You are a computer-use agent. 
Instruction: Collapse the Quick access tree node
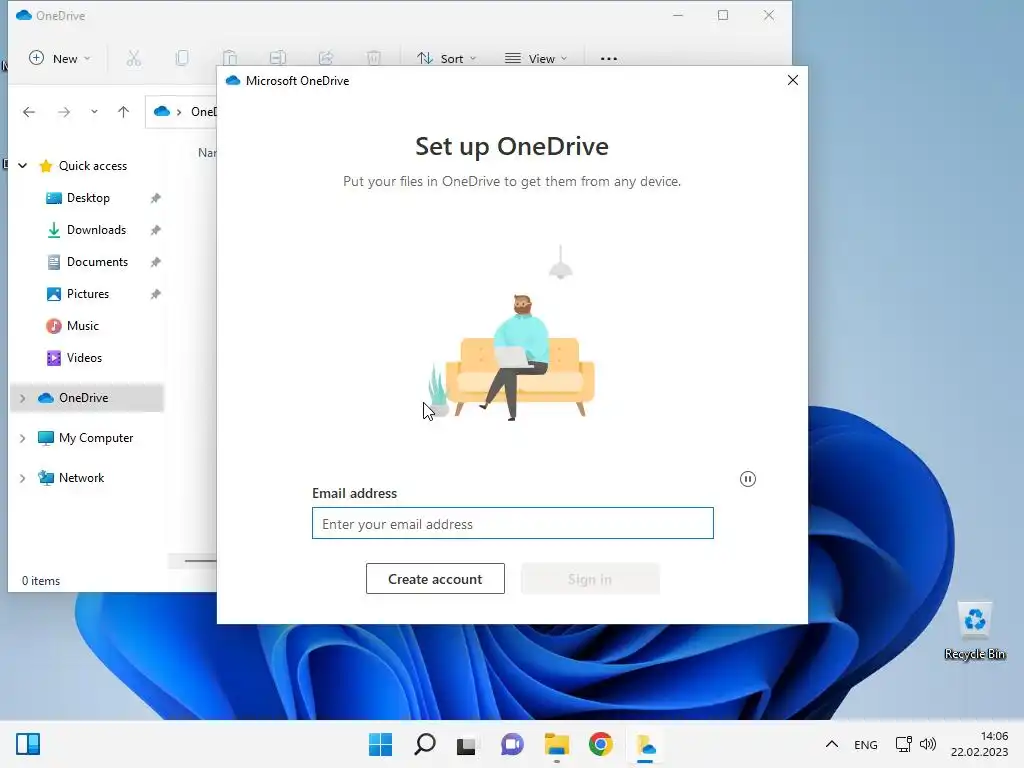pyautogui.click(x=22, y=166)
